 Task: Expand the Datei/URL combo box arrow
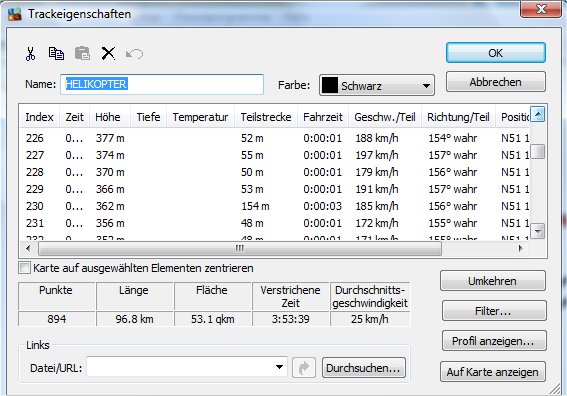coord(279,367)
